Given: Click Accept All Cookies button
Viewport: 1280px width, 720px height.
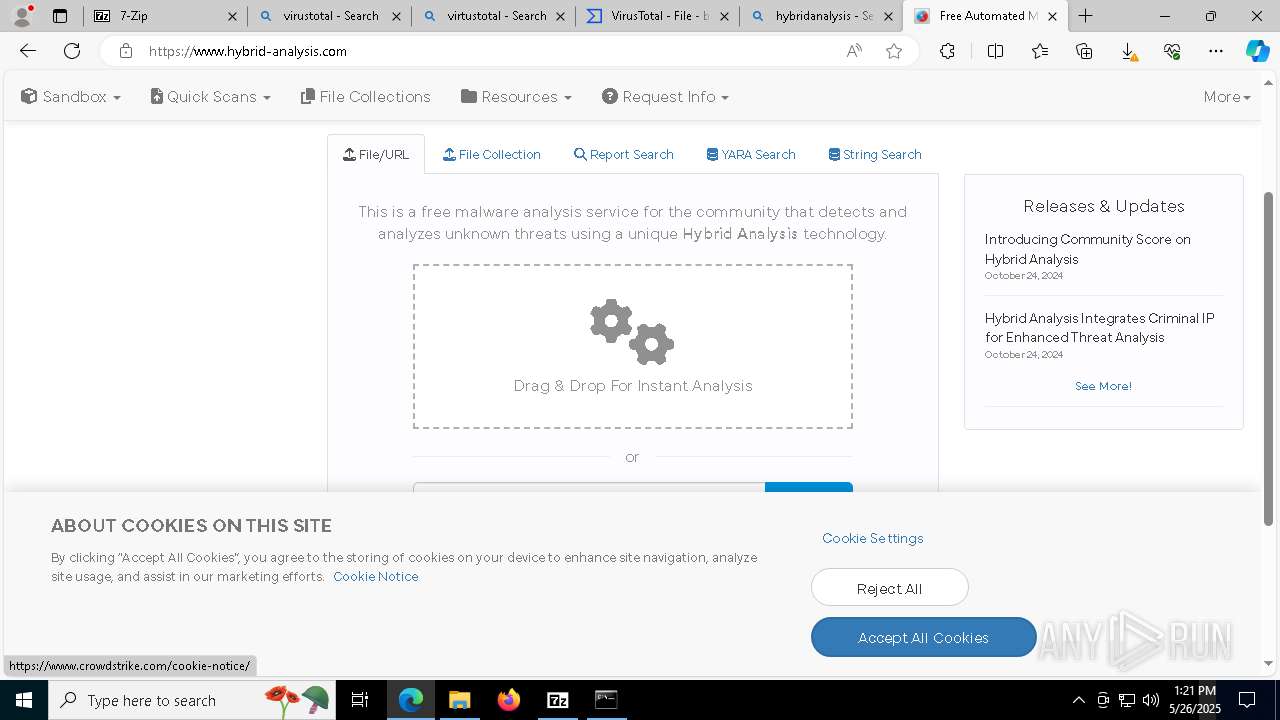Looking at the screenshot, I should tap(923, 637).
